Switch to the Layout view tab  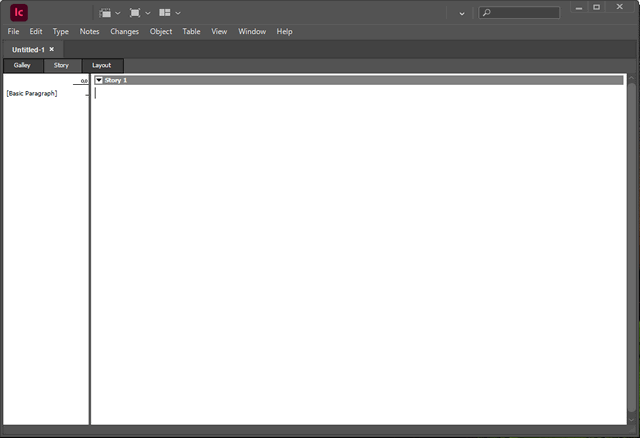[x=102, y=65]
